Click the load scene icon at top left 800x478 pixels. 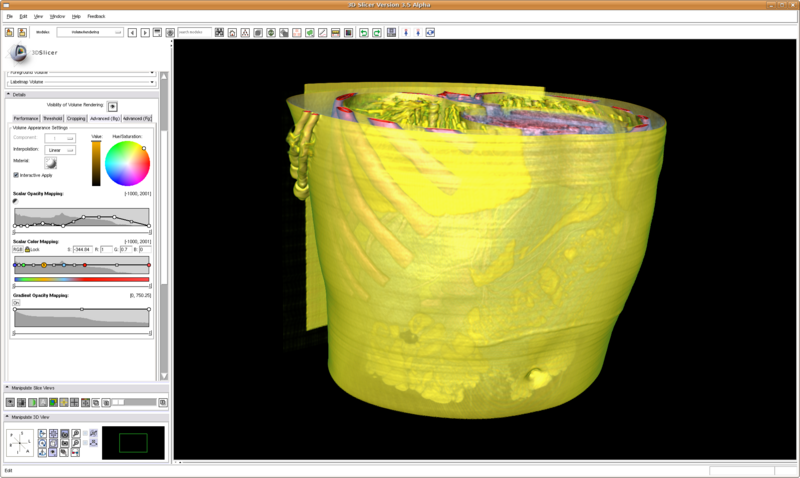[9, 32]
